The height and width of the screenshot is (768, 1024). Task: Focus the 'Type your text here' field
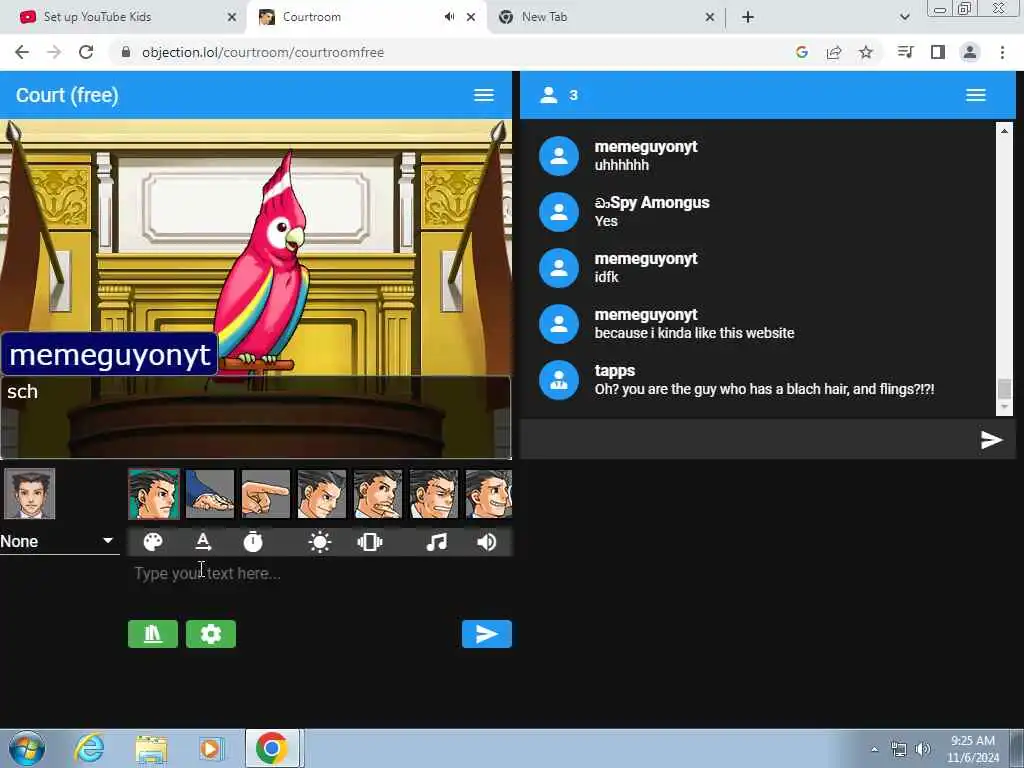[320, 574]
